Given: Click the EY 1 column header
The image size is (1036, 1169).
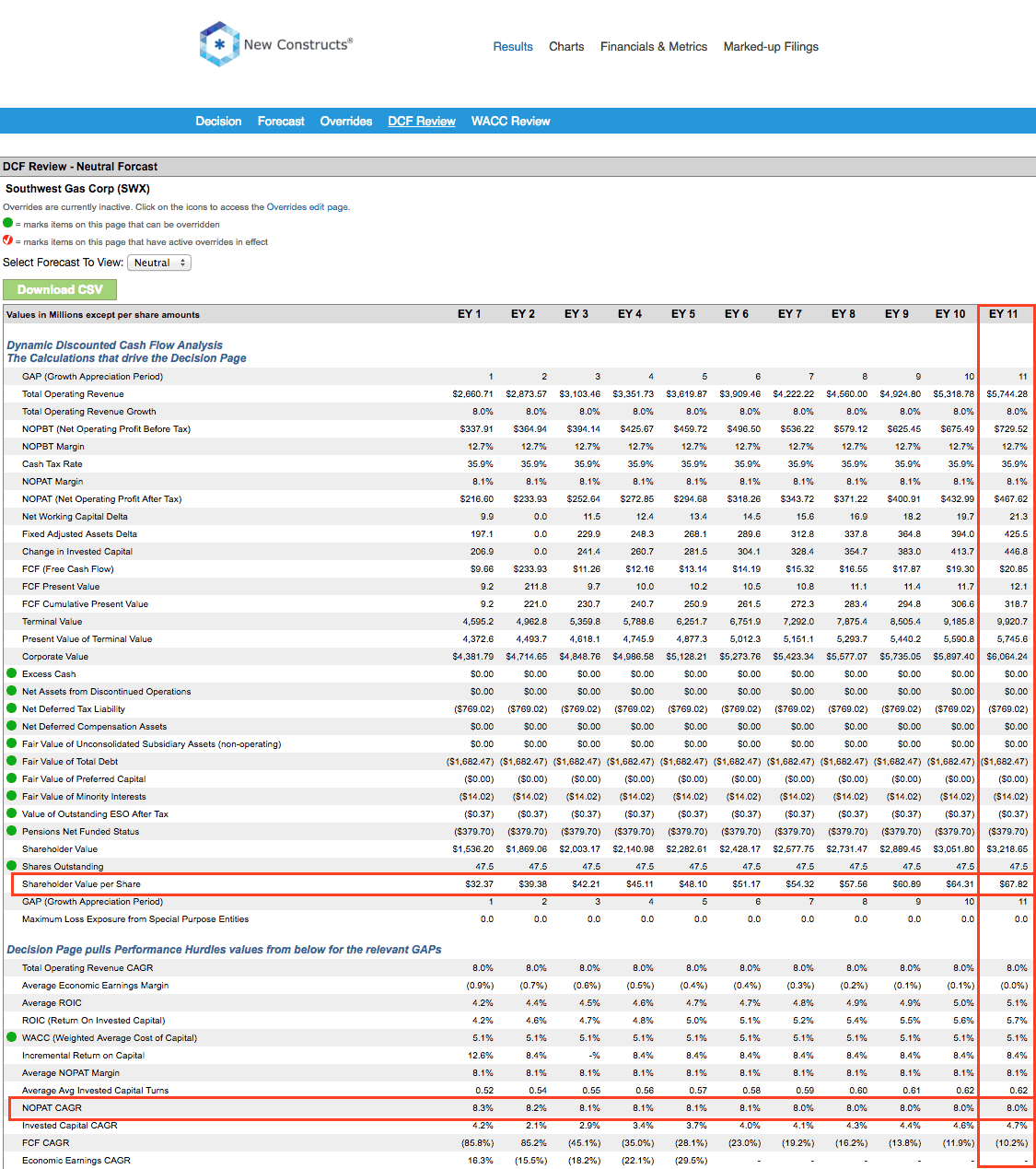Looking at the screenshot, I should (470, 314).
